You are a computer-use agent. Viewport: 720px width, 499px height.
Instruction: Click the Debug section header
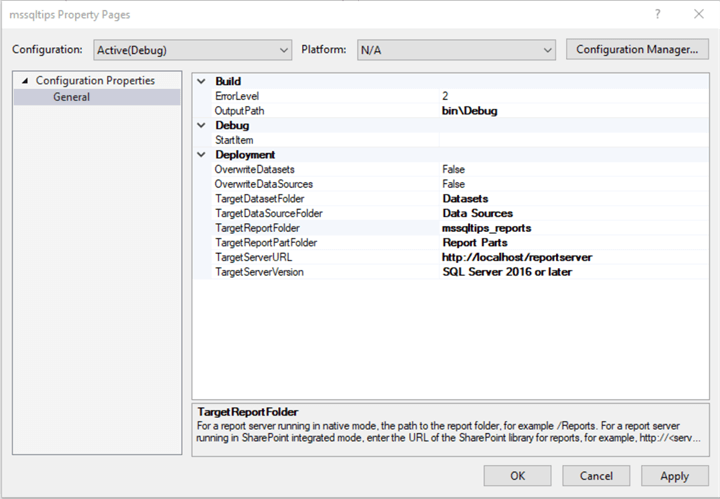coord(232,125)
